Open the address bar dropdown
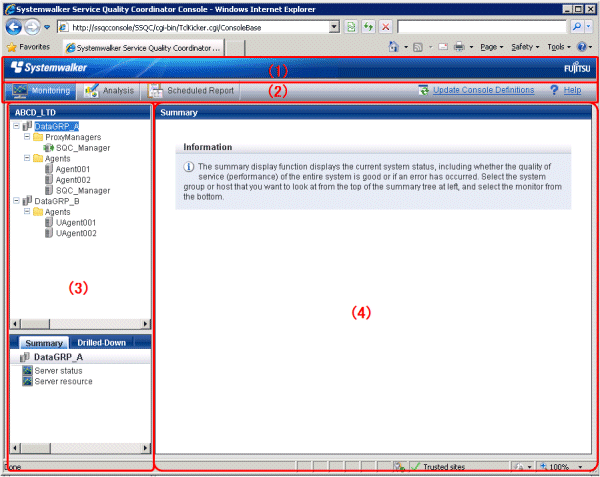This screenshot has width=600, height=477. tap(334, 27)
